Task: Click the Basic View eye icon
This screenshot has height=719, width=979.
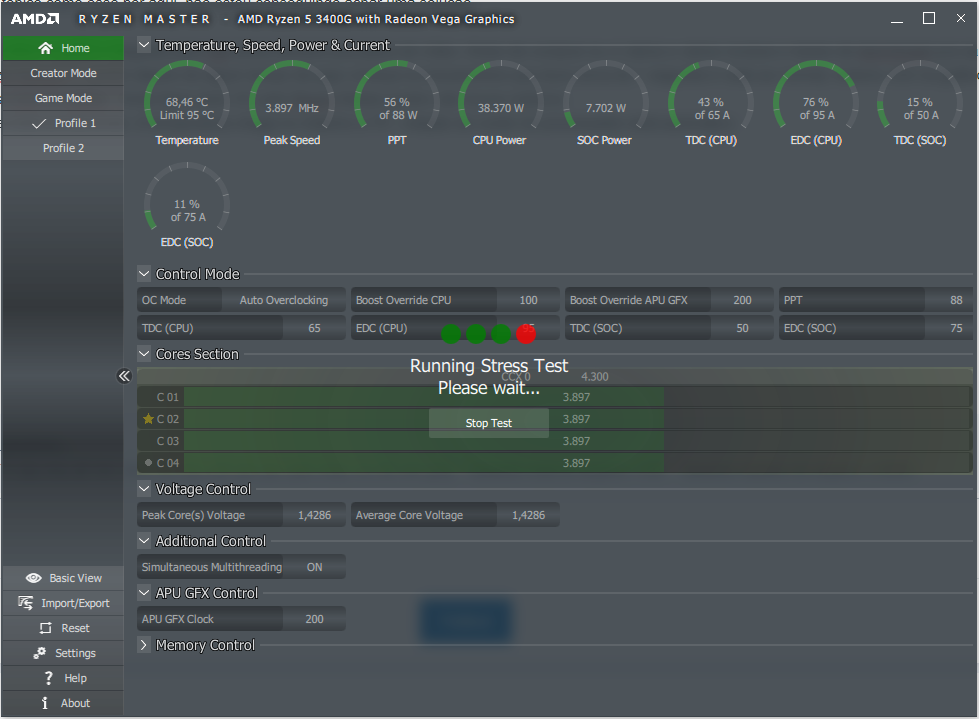Action: tap(34, 578)
